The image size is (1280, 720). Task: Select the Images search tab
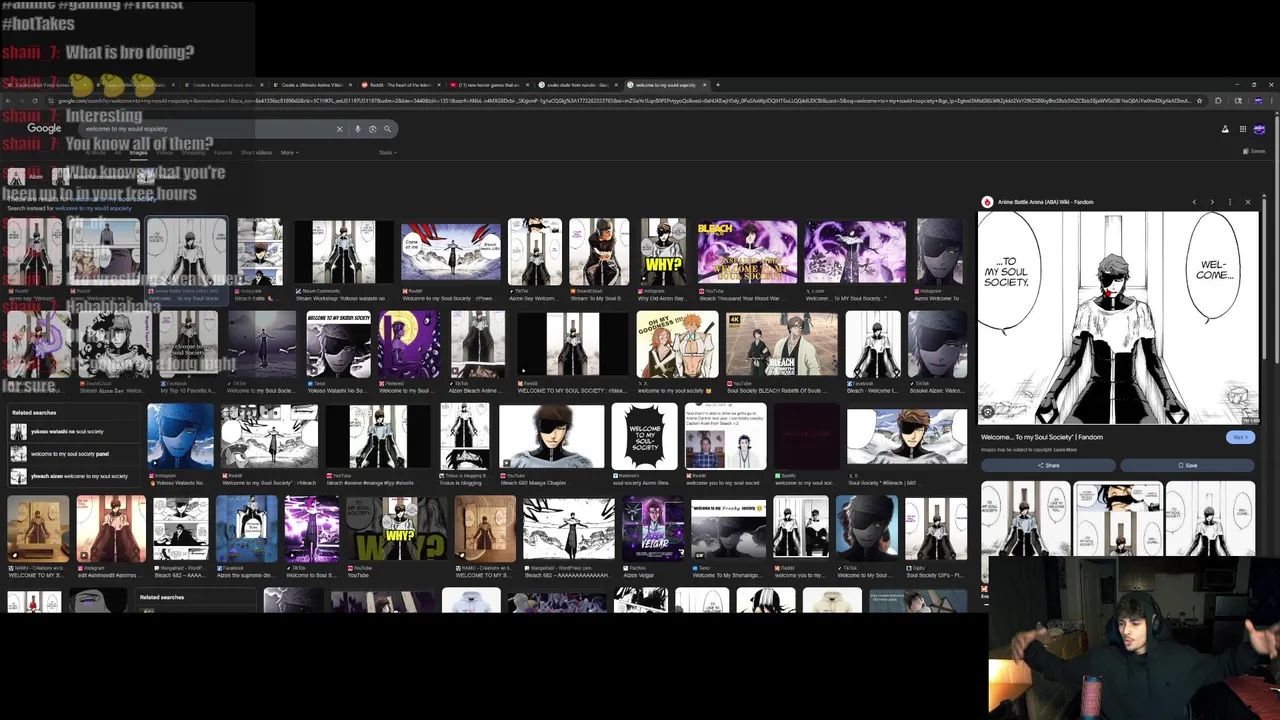[x=138, y=152]
